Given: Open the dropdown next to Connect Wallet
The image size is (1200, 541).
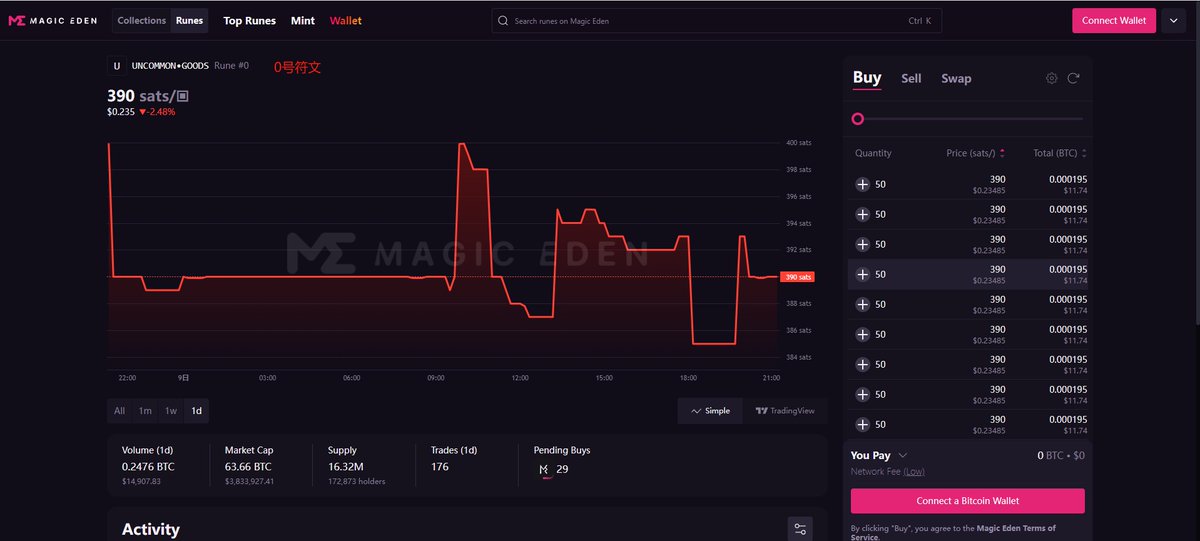Looking at the screenshot, I should (1173, 21).
